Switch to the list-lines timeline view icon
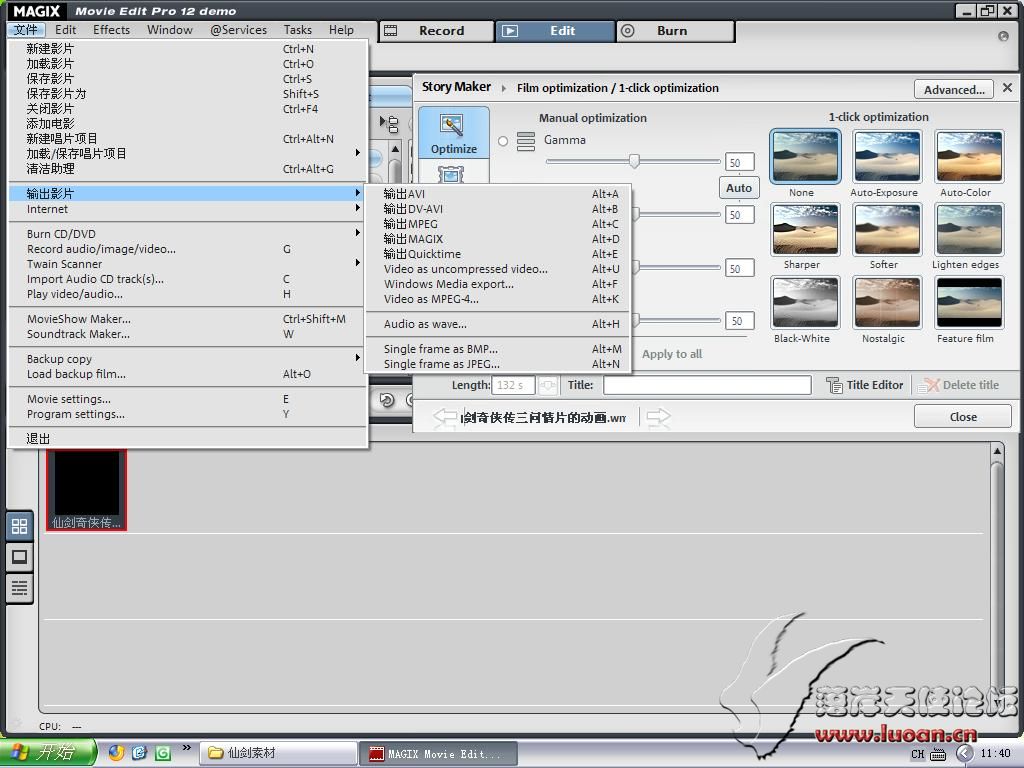The image size is (1024, 768). point(20,588)
